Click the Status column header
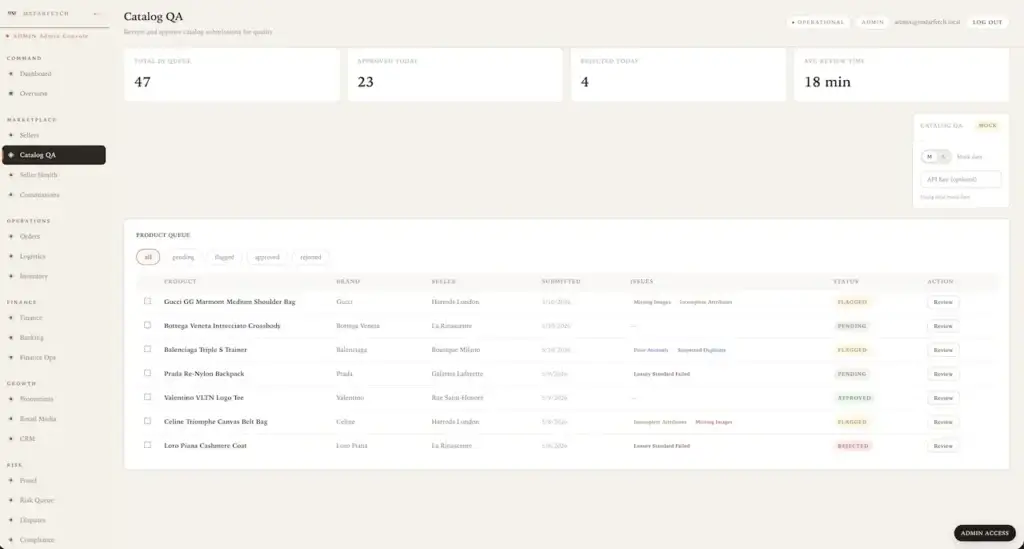1024x549 pixels. click(846, 281)
